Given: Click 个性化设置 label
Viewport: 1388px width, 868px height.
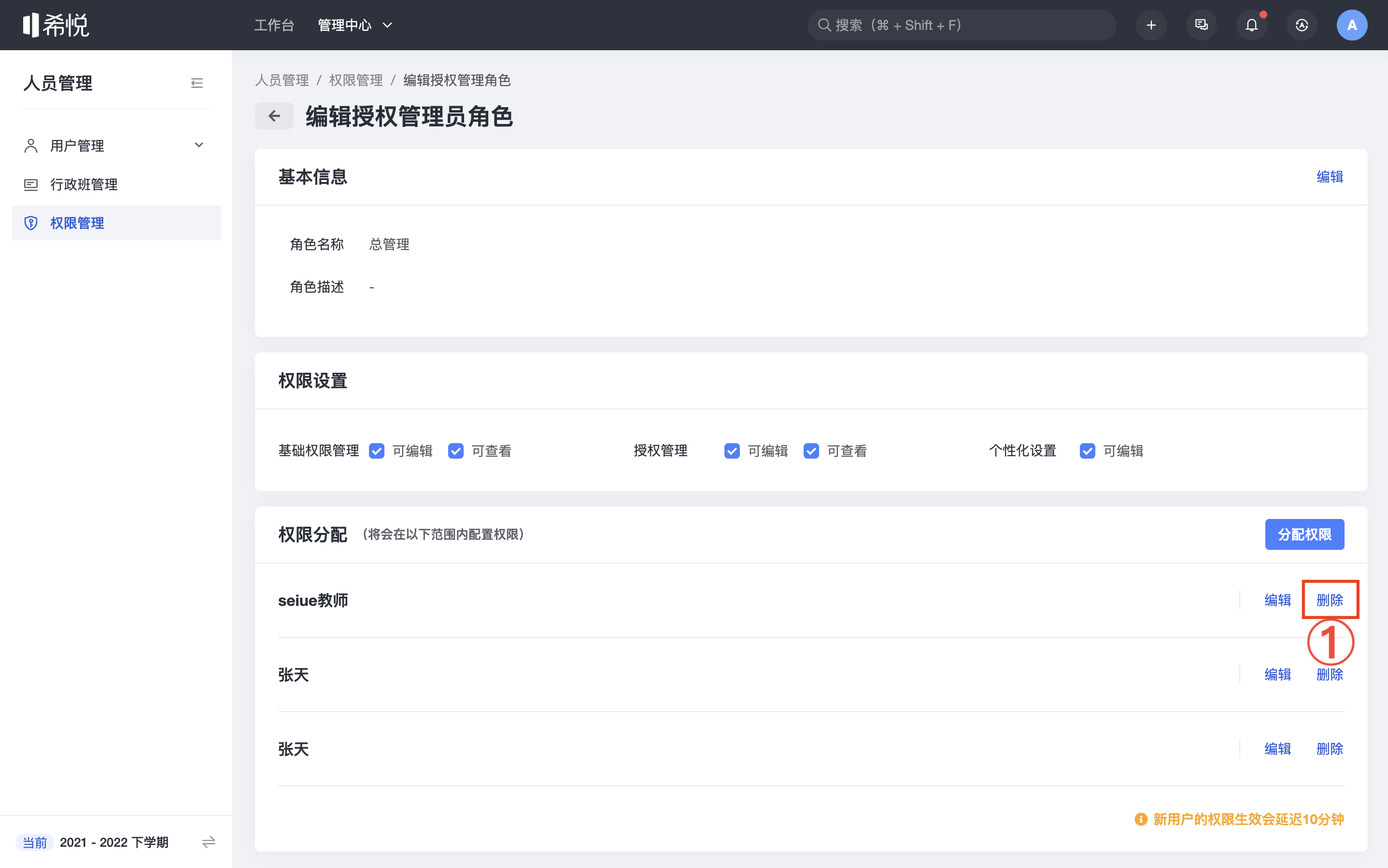Looking at the screenshot, I should [1022, 450].
